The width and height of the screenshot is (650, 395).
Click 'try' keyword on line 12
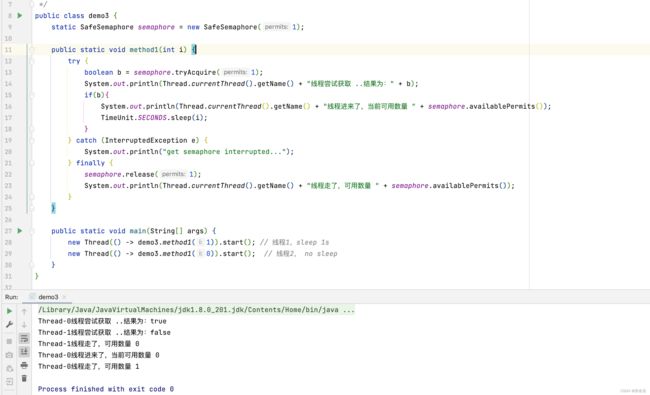[74, 61]
